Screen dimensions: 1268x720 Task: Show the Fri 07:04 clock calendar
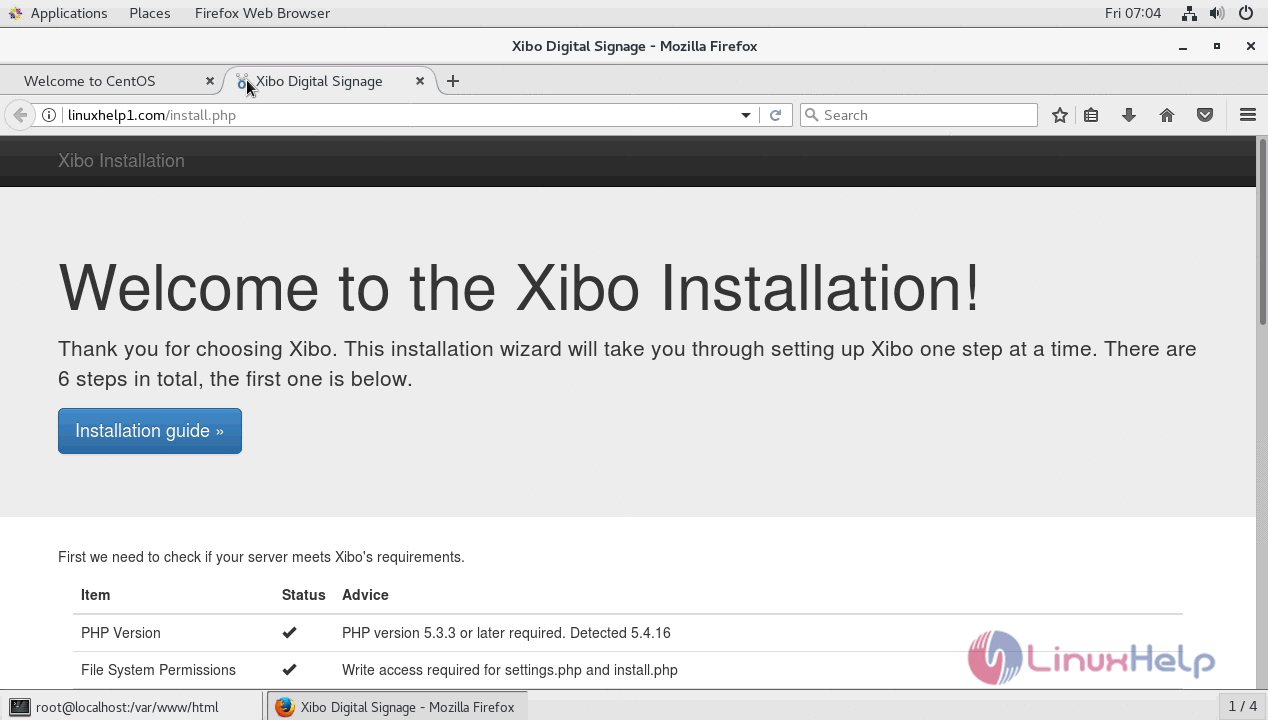point(1133,13)
